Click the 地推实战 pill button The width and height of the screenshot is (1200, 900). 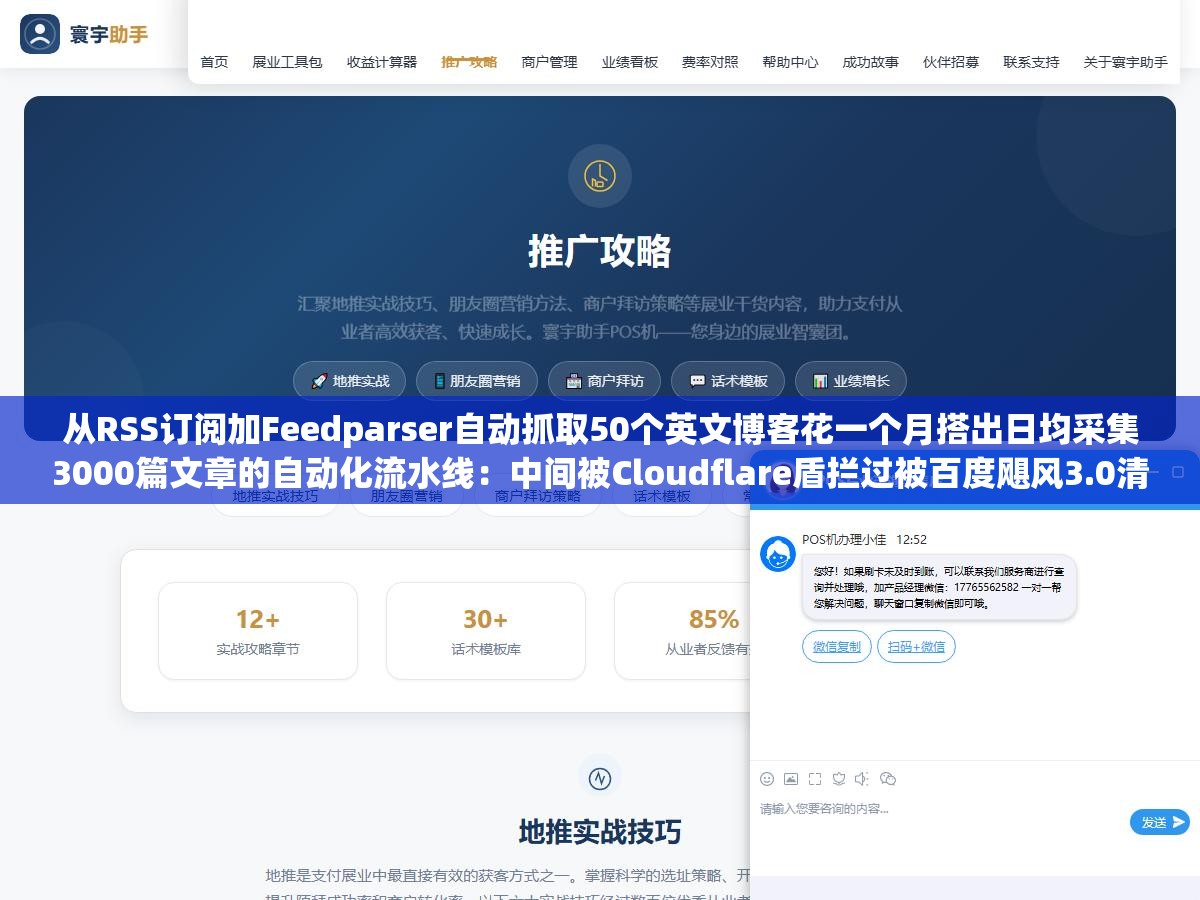349,381
